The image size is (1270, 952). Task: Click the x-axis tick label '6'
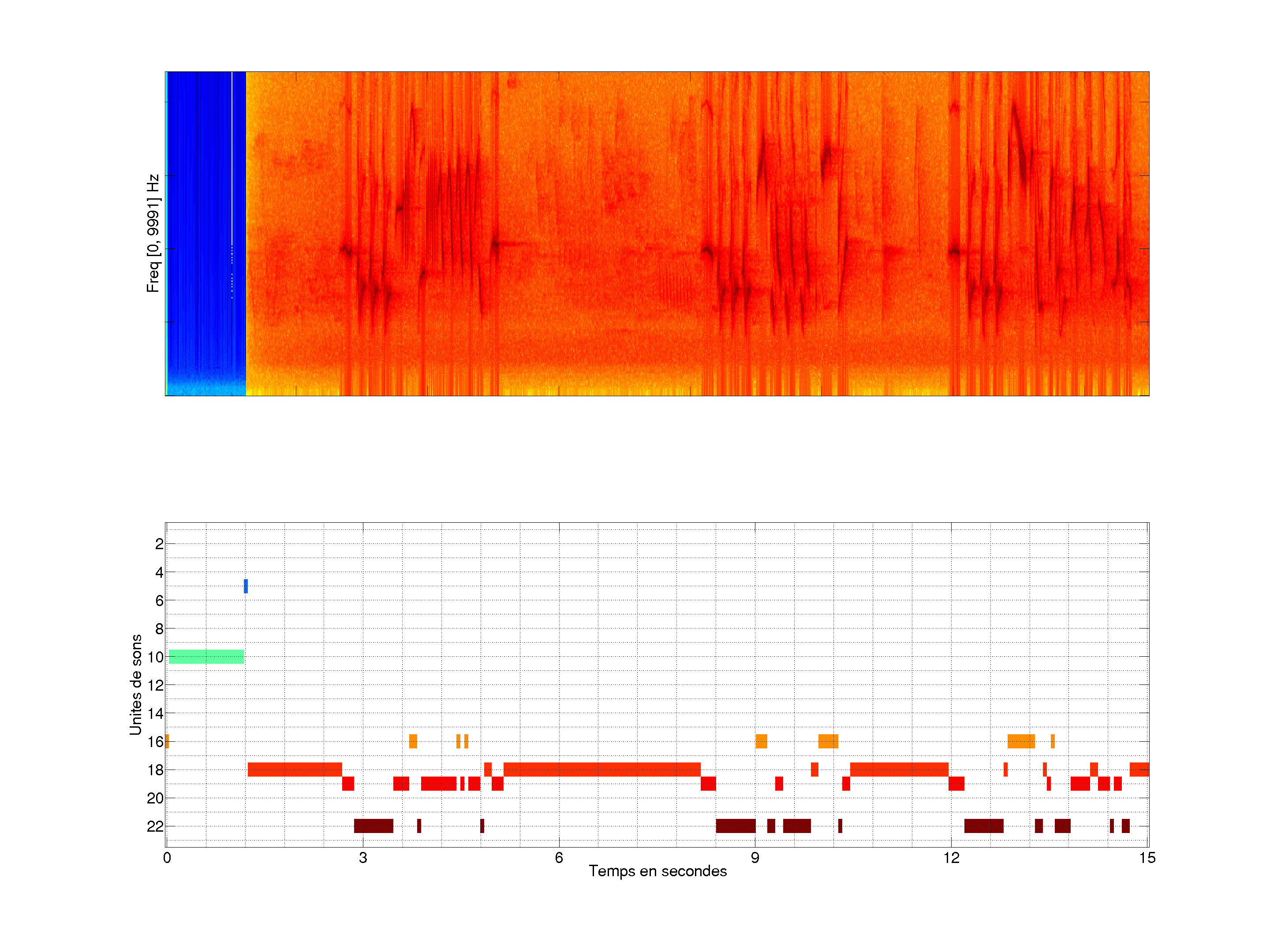point(559,858)
